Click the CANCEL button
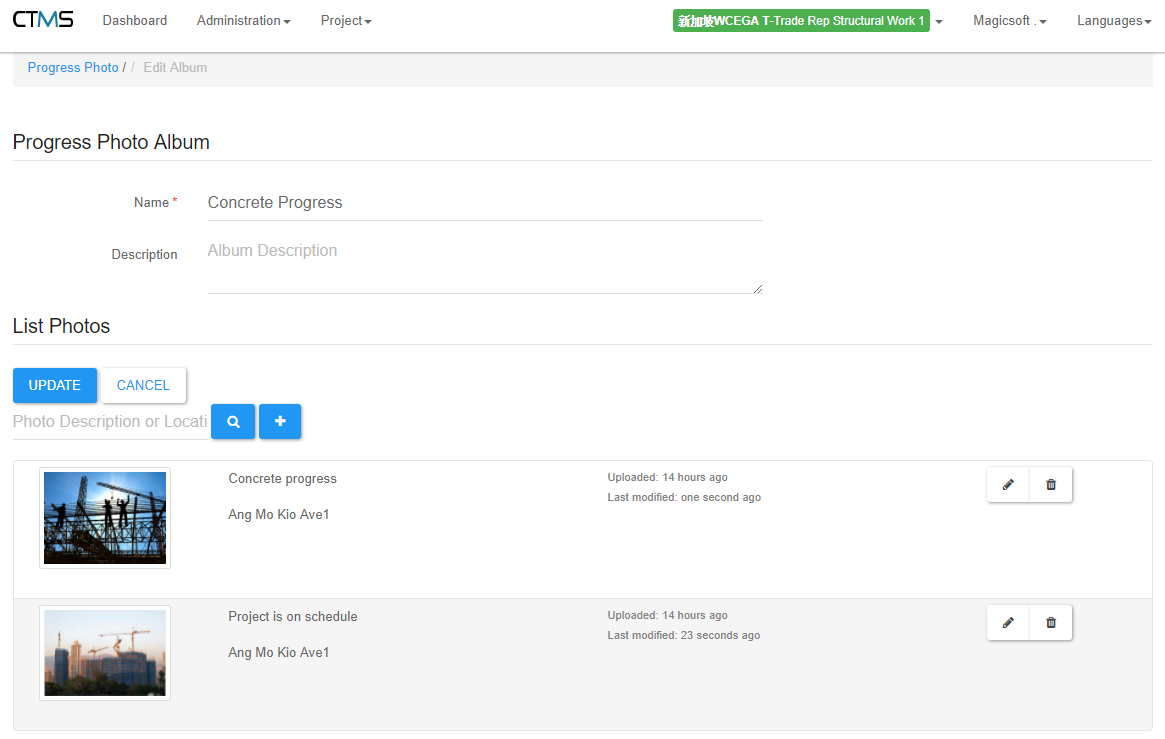This screenshot has height=739, width=1165. tap(143, 385)
